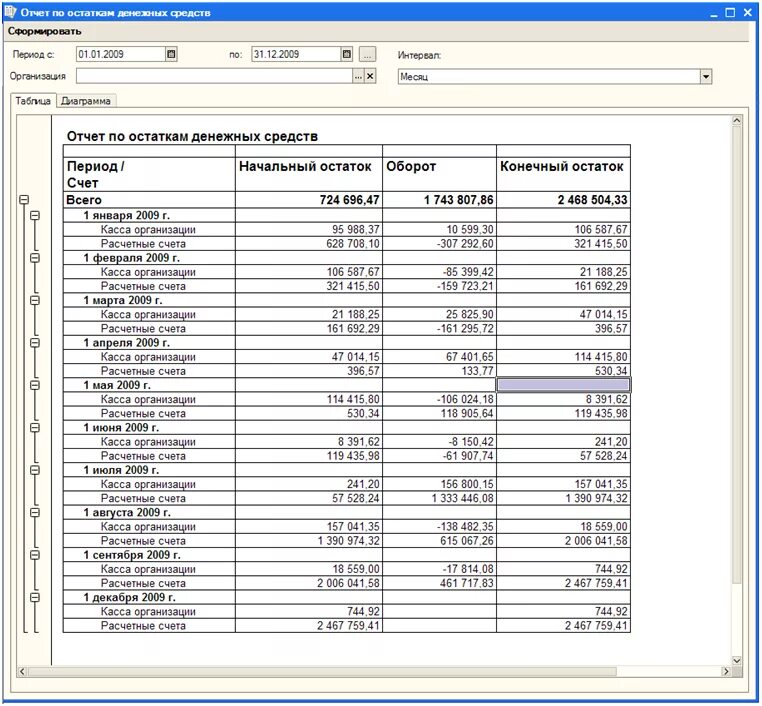Select cell 67 401,65
762x706 pixels.
[439, 357]
